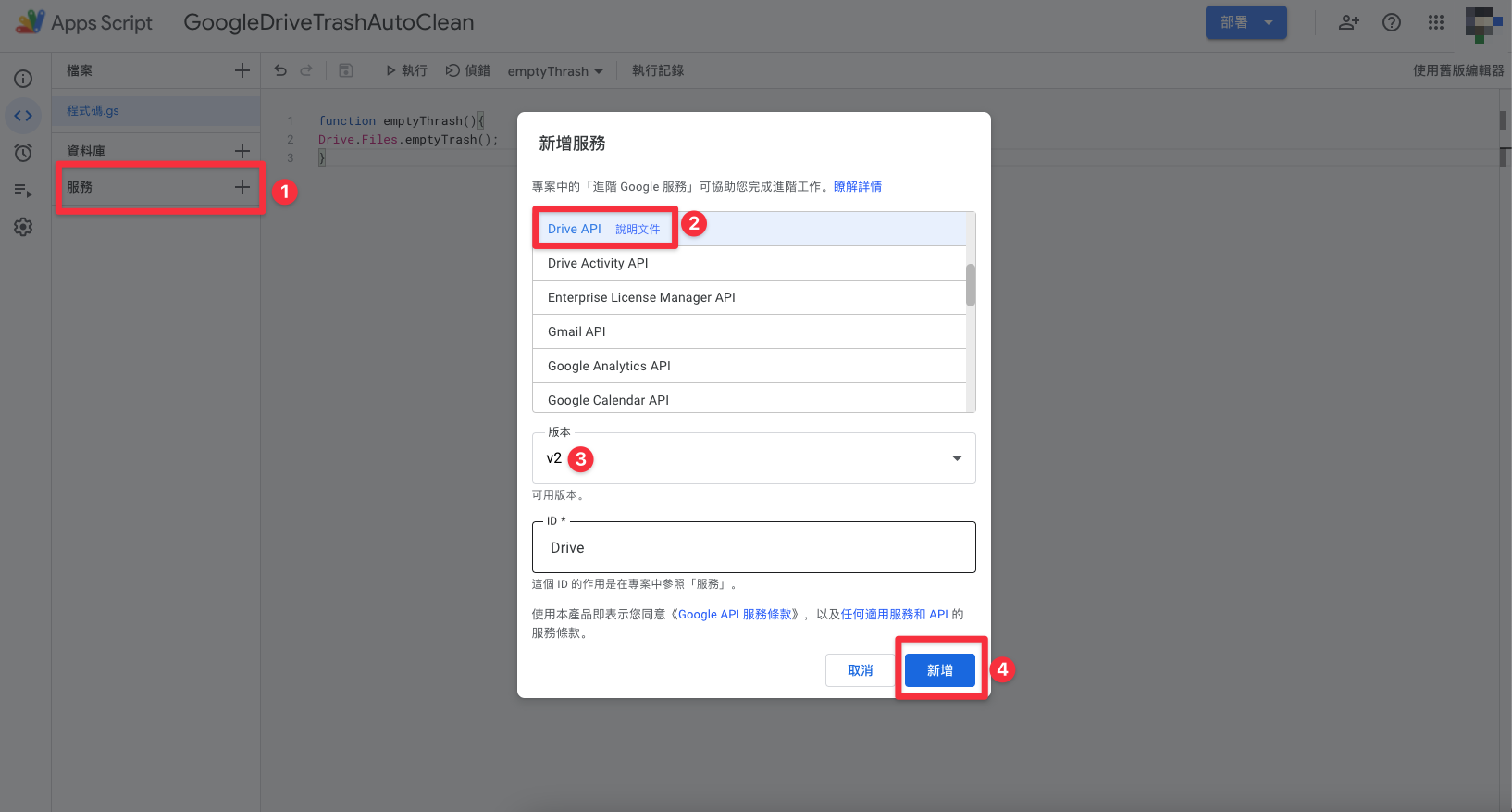Select the 程式碼.gs file
This screenshot has width=1512, height=812.
point(155,110)
